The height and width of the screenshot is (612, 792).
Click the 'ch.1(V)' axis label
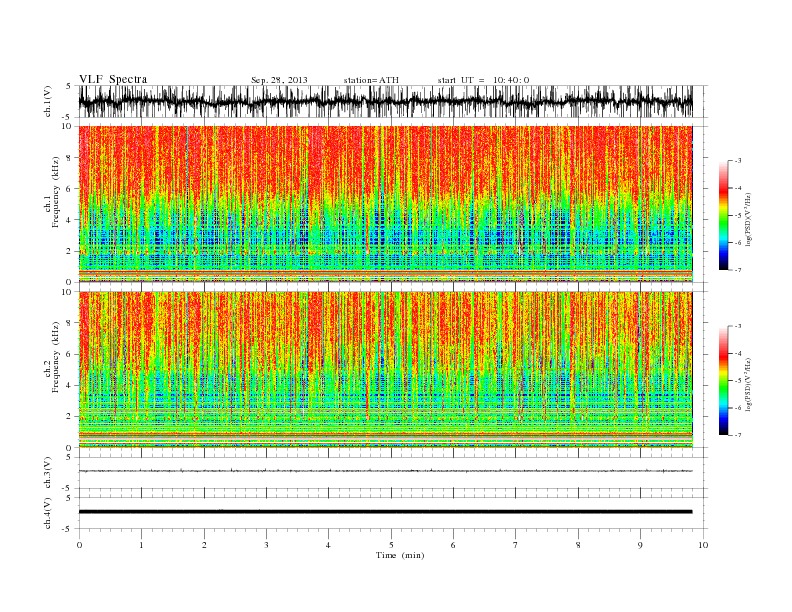coord(48,101)
